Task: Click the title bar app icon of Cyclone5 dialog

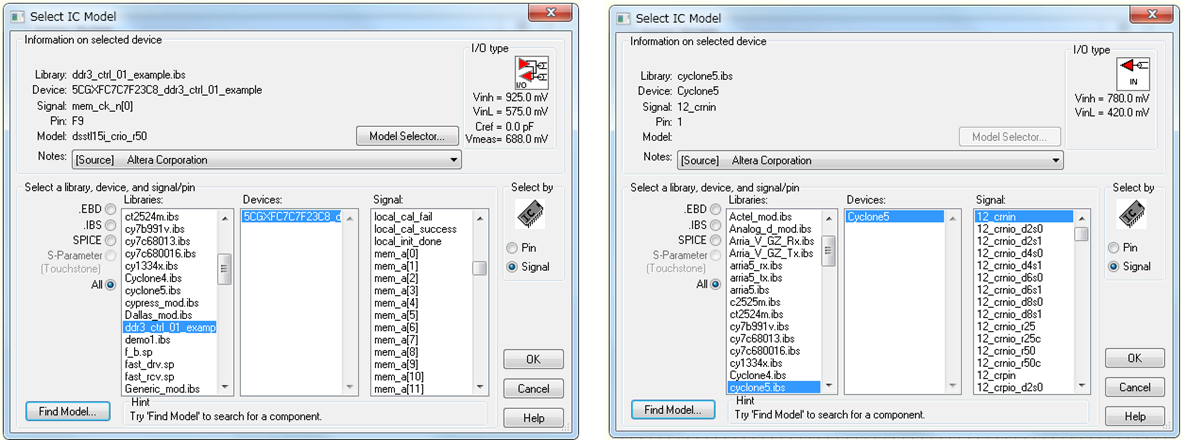Action: (x=622, y=18)
